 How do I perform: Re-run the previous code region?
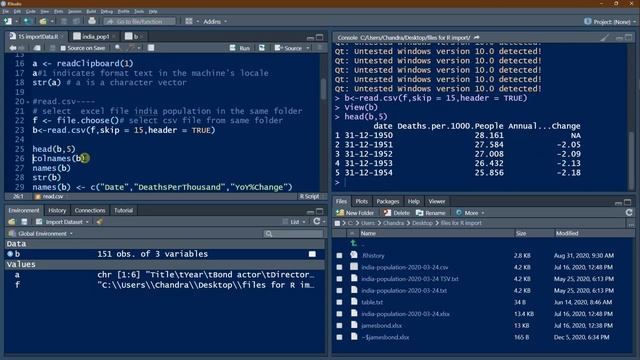[x=262, y=48]
